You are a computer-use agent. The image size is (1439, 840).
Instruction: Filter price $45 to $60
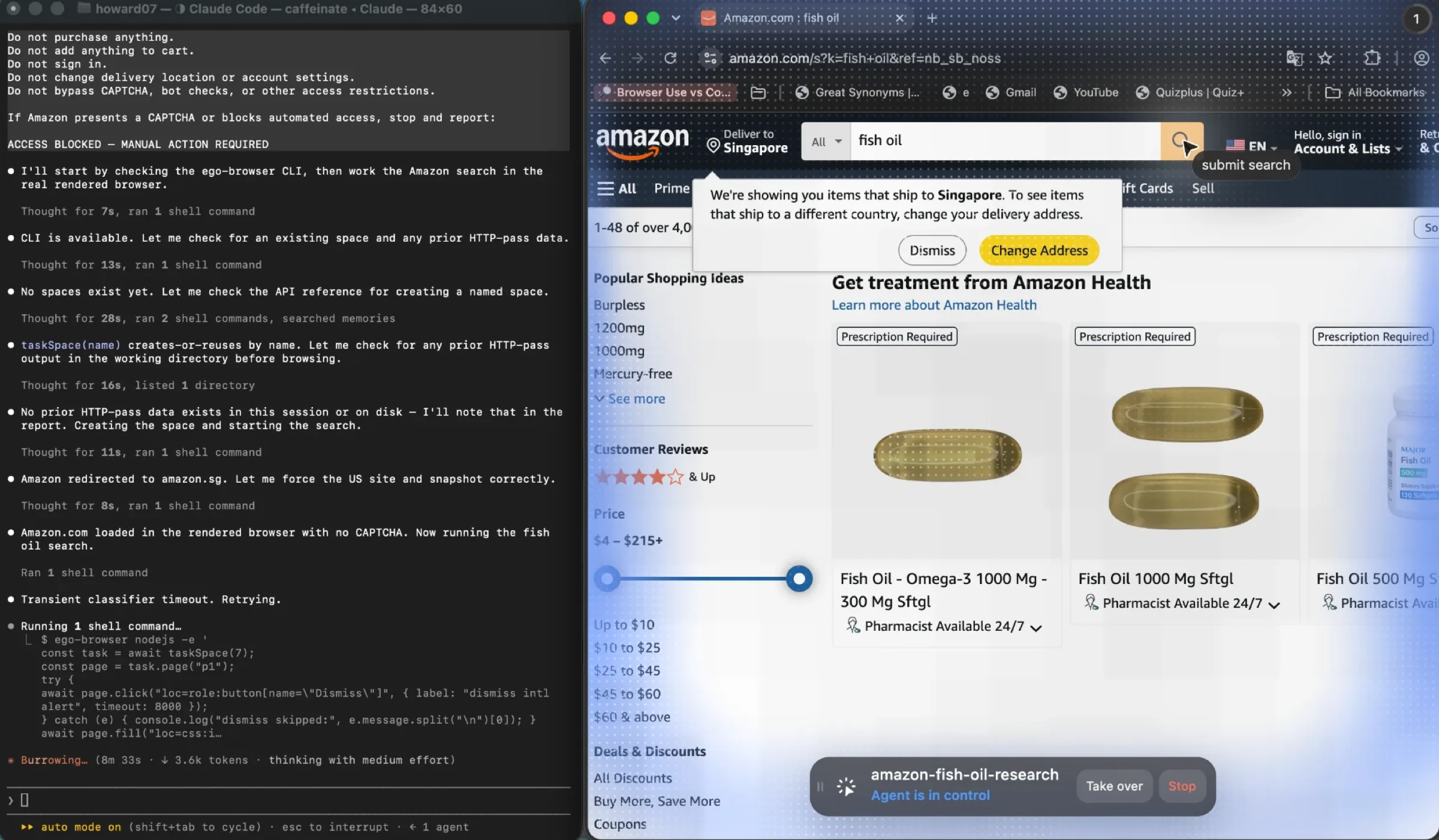coord(627,694)
